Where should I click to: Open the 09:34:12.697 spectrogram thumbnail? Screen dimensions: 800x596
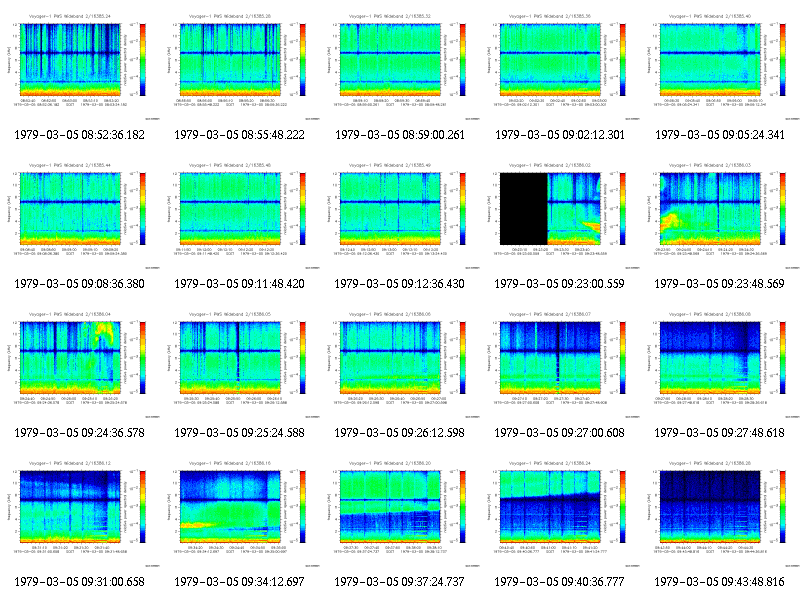[240, 513]
